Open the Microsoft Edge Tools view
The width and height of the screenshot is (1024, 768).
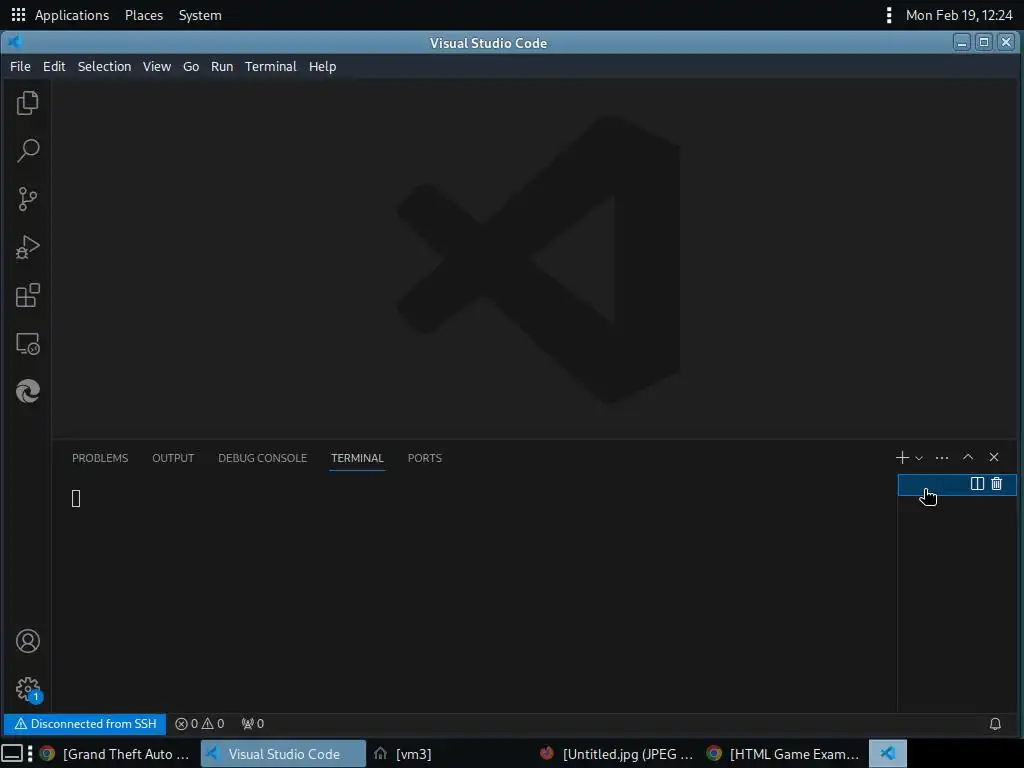tap(27, 391)
